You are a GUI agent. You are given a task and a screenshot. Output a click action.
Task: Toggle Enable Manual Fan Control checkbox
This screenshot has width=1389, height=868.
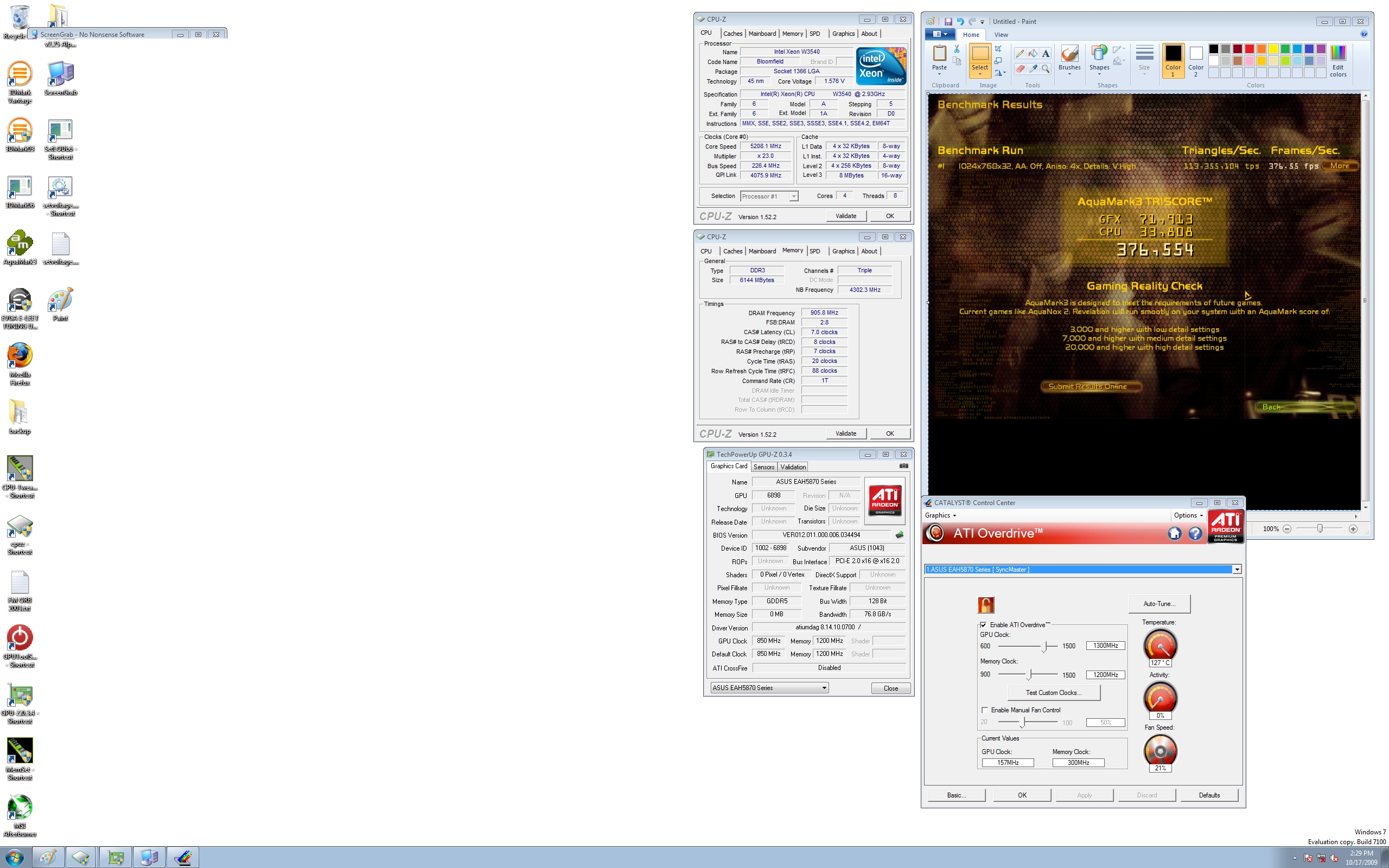pyautogui.click(x=984, y=710)
